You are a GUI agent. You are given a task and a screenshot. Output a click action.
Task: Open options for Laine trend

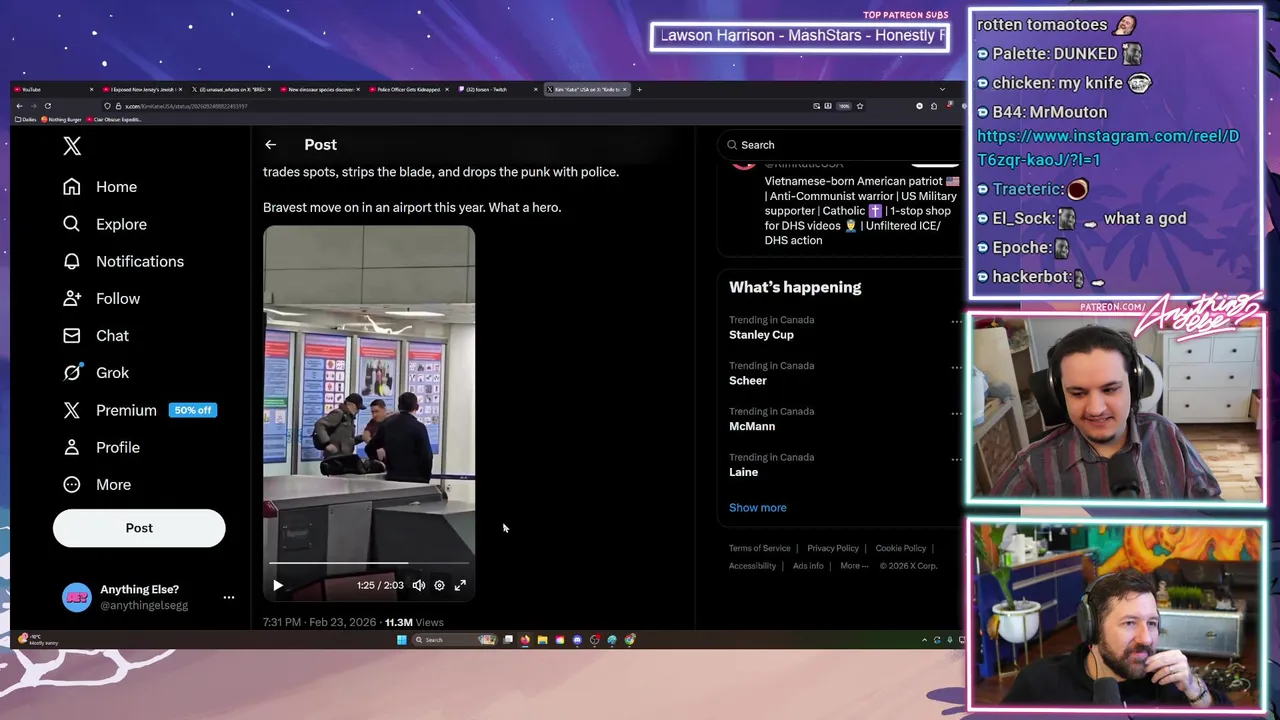956,459
